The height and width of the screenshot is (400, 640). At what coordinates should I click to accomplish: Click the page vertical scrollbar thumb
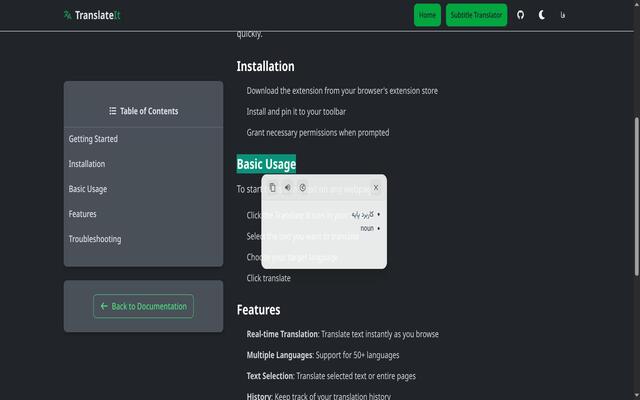point(636,196)
